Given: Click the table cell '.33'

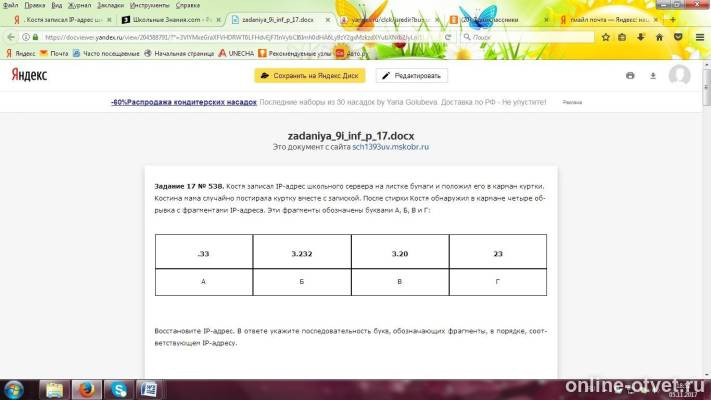Looking at the screenshot, I should click(204, 252).
